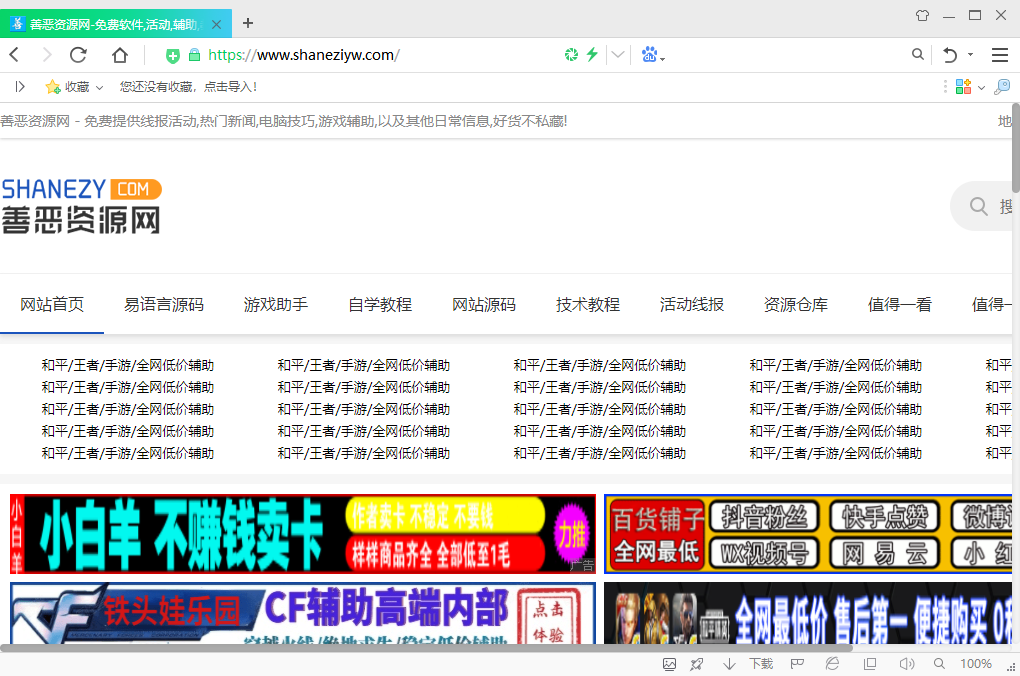Click the rocket boost icon in status bar
The image size is (1020, 676).
click(695, 663)
